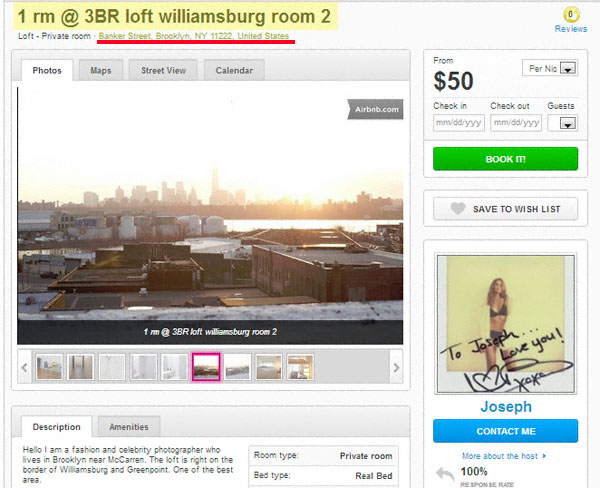This screenshot has height=488, width=600.
Task: Show next thumbnails with right arrow
Action: 396,367
